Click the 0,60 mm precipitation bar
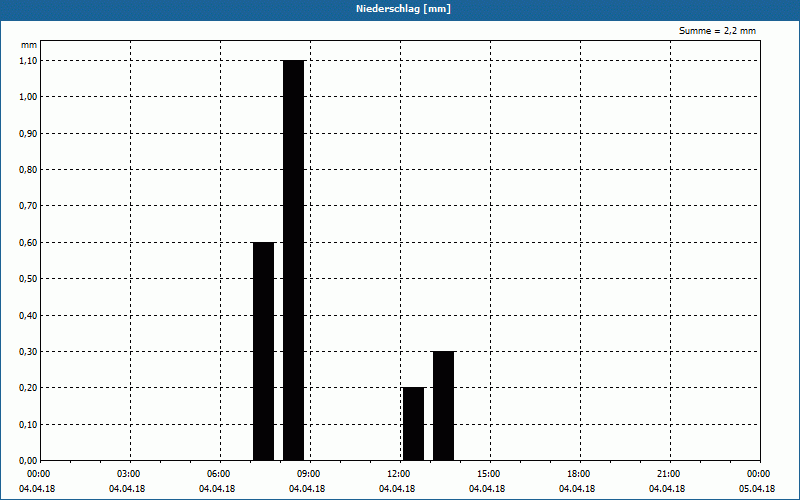The image size is (800, 500). (x=264, y=352)
